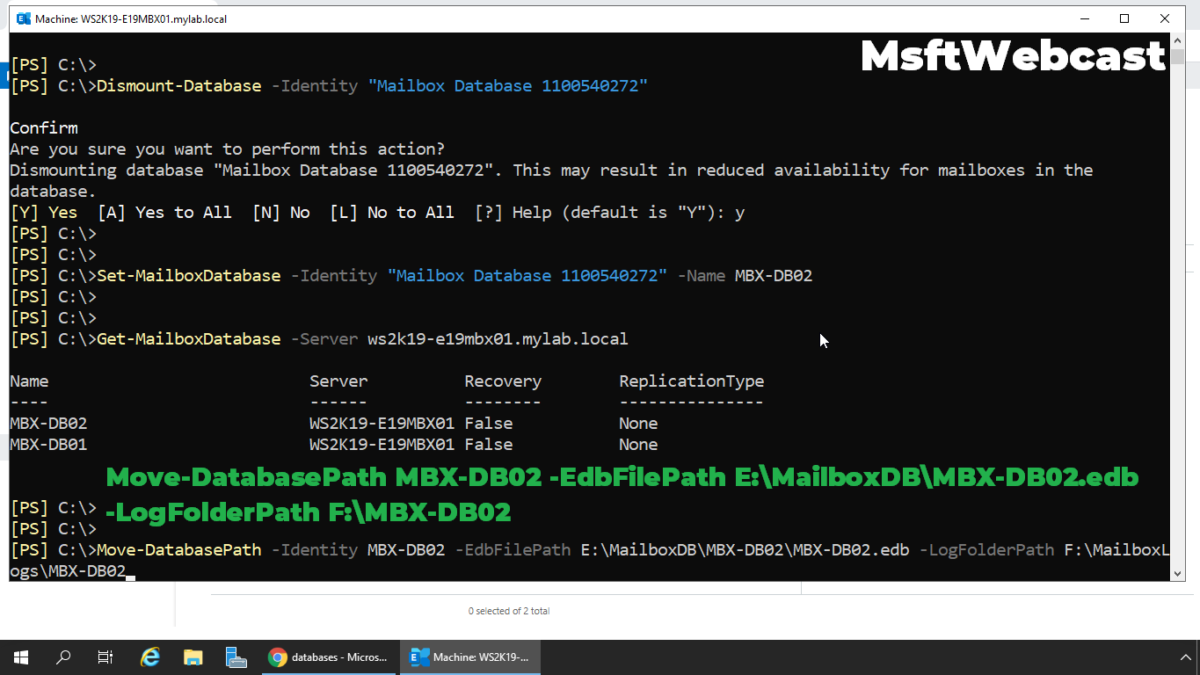Open Task View from the taskbar

pyautogui.click(x=105, y=657)
